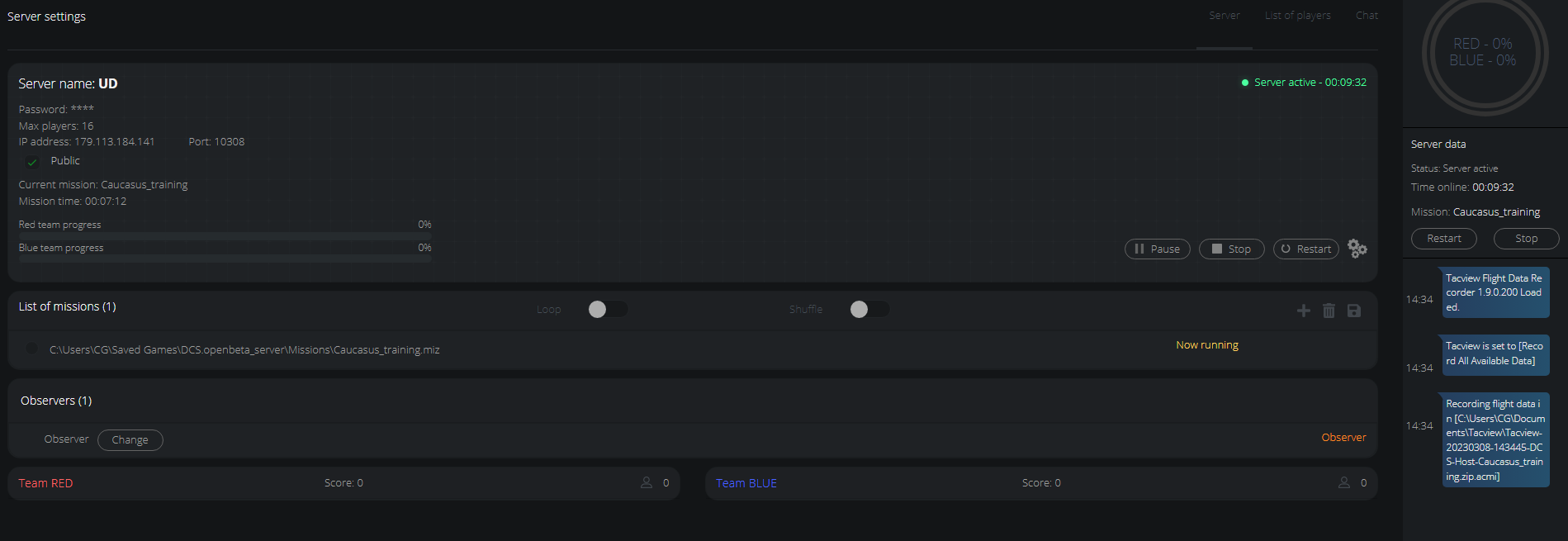Click the Team BLUE Score: 0 text
The width and height of the screenshot is (1568, 541).
point(1041,483)
